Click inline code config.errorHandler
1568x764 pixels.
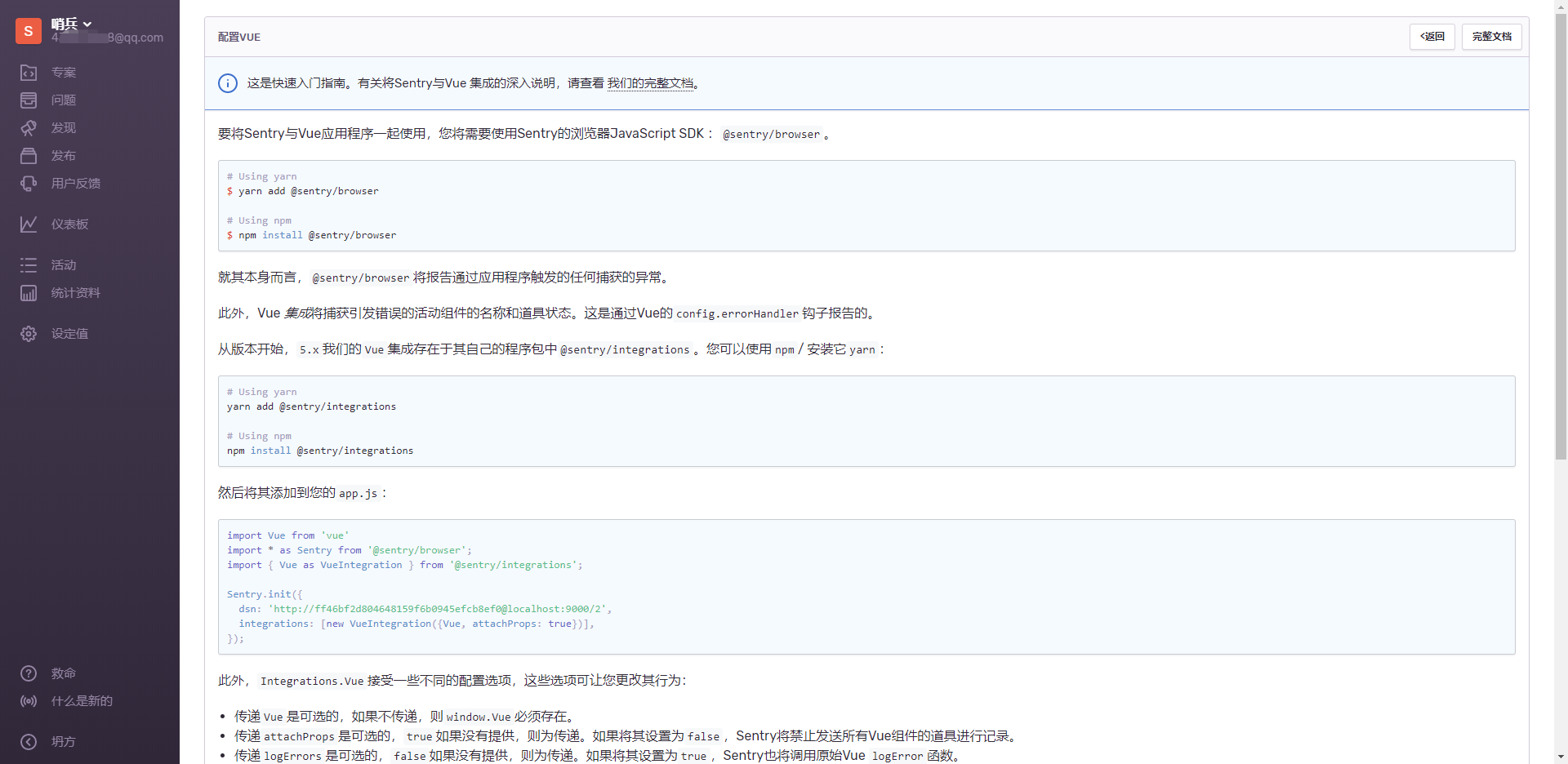pos(737,313)
